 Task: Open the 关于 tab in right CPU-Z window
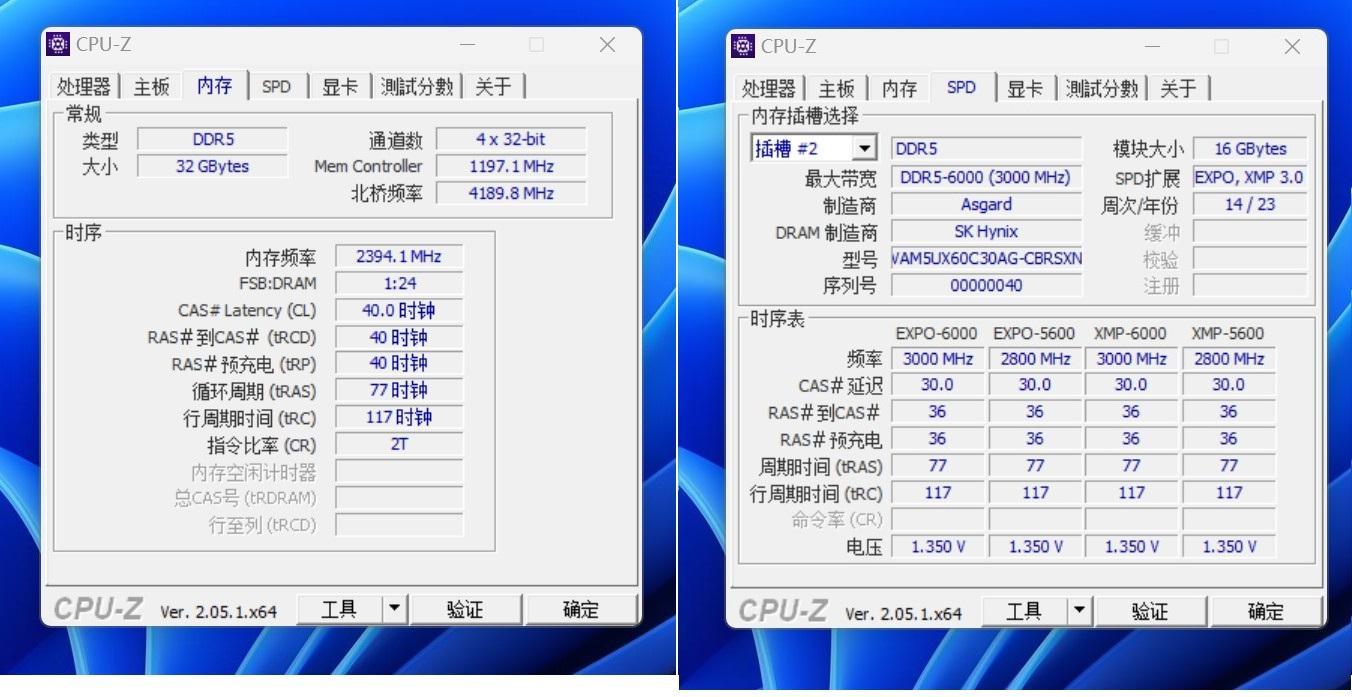[1178, 89]
